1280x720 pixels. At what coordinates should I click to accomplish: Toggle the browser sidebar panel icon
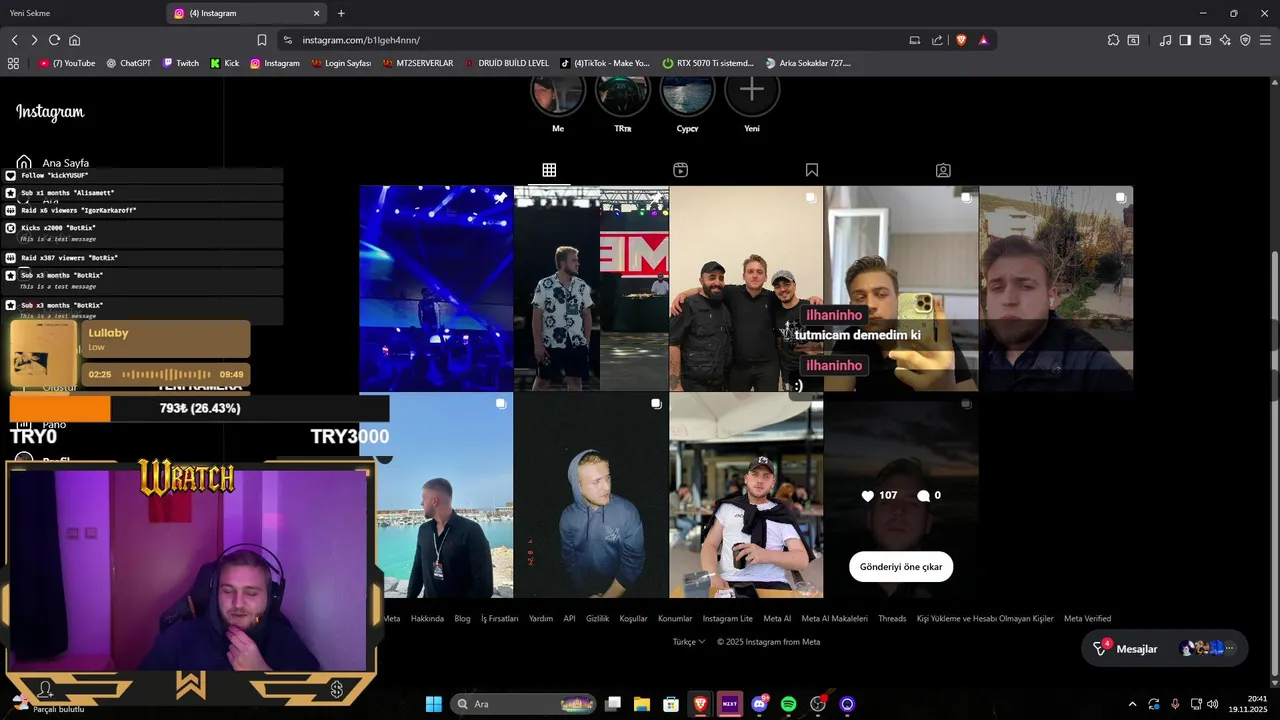[x=1185, y=40]
